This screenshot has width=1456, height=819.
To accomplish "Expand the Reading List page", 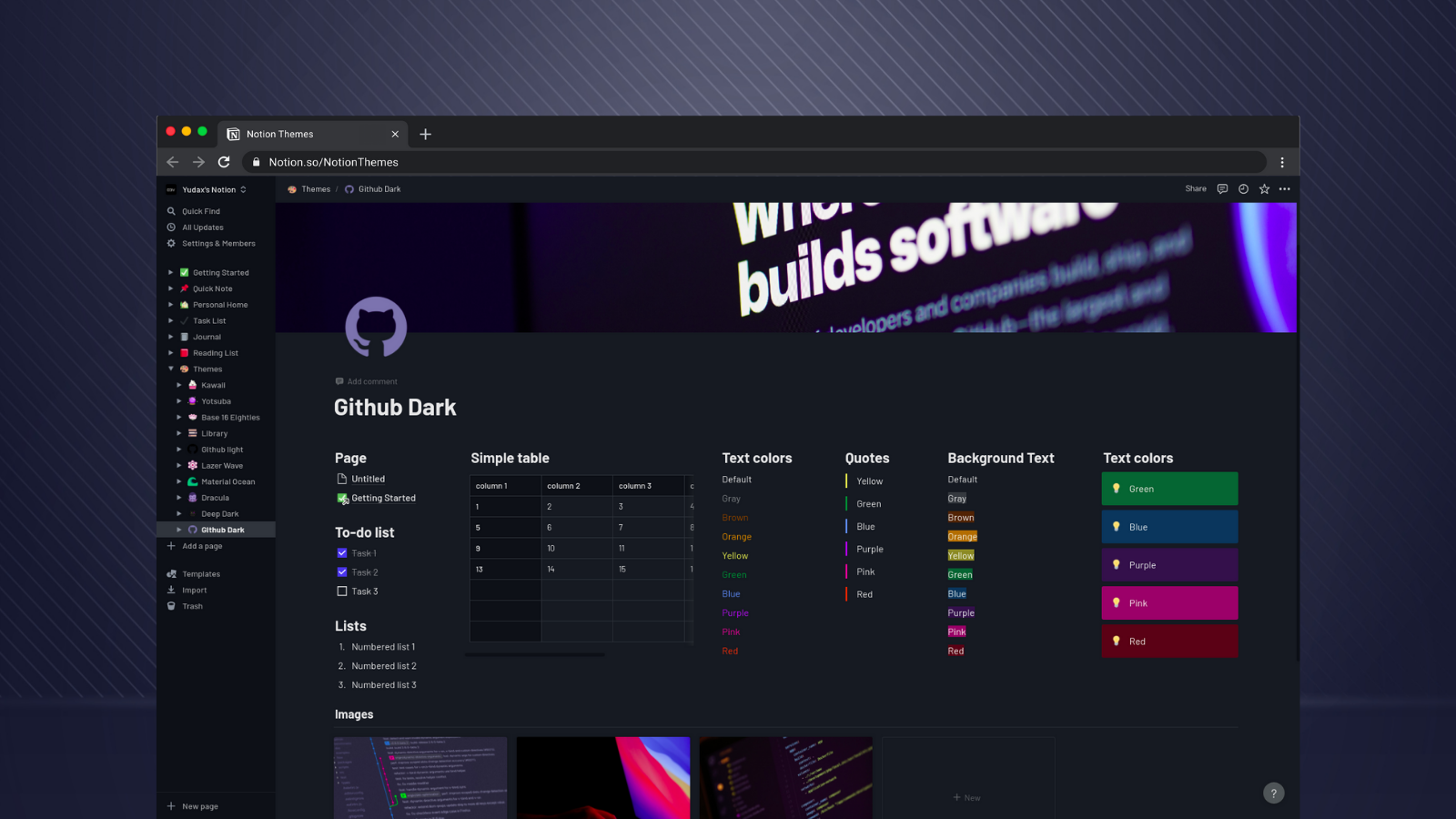I will pyautogui.click(x=170, y=353).
